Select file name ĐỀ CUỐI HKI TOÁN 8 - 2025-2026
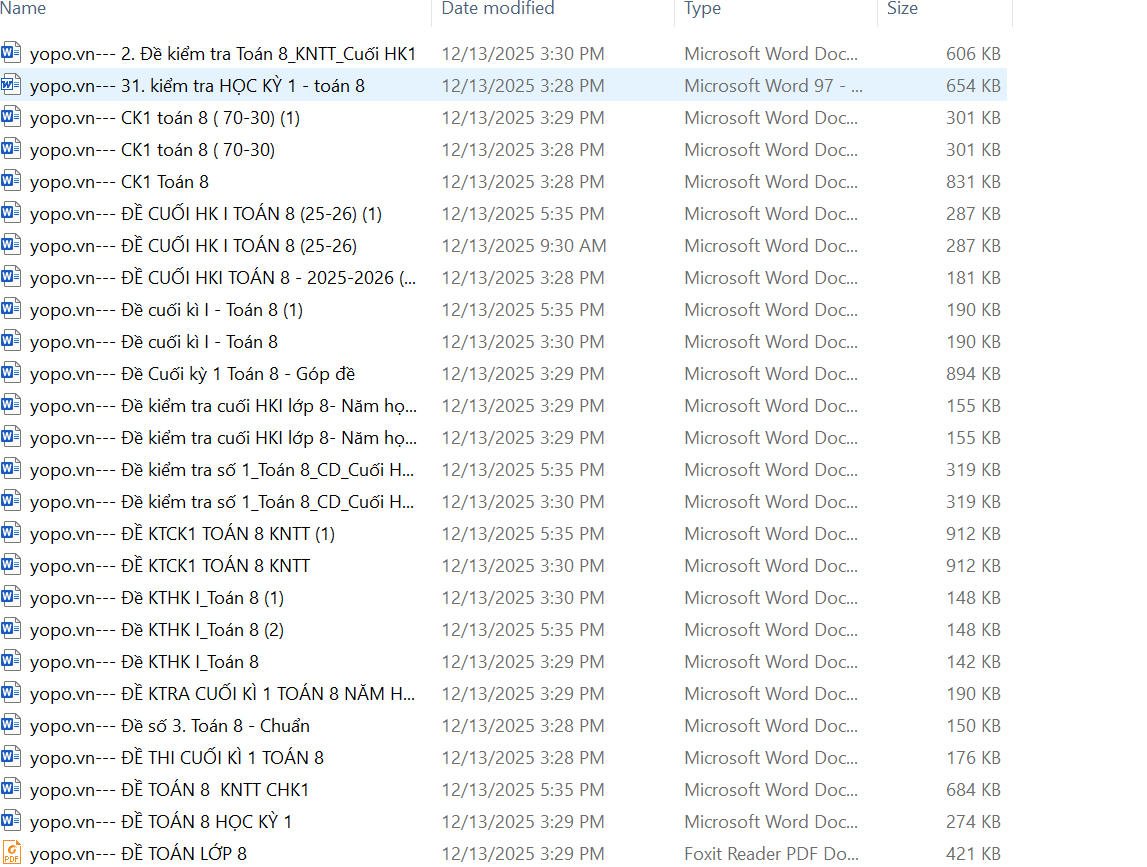 click(x=222, y=278)
